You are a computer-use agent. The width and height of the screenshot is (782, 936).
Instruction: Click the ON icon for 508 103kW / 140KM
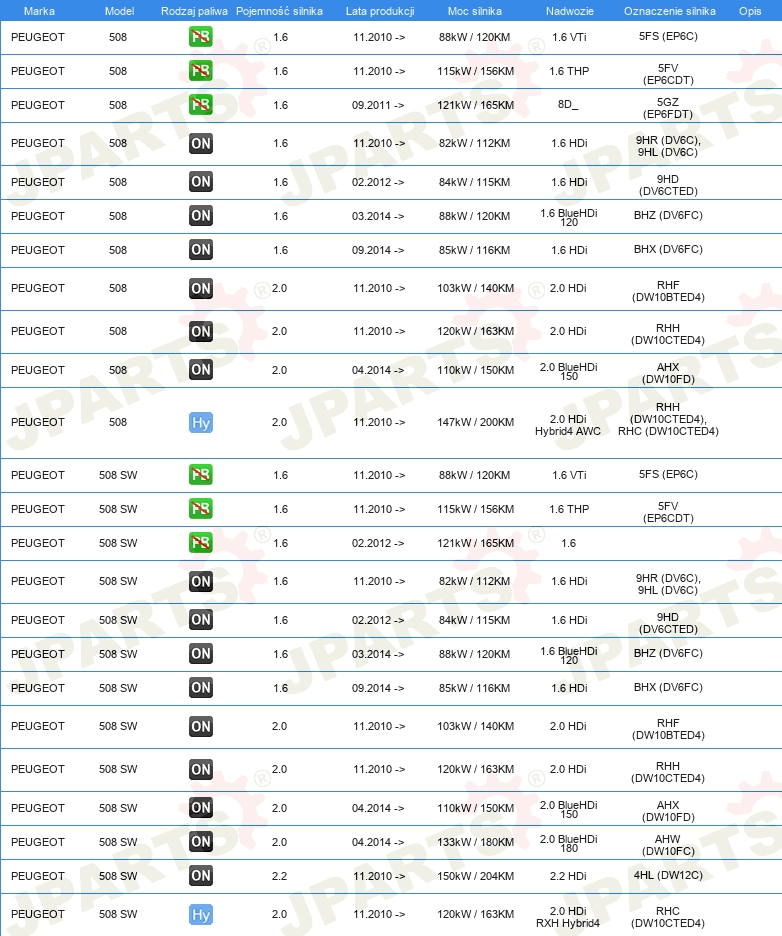(x=201, y=288)
